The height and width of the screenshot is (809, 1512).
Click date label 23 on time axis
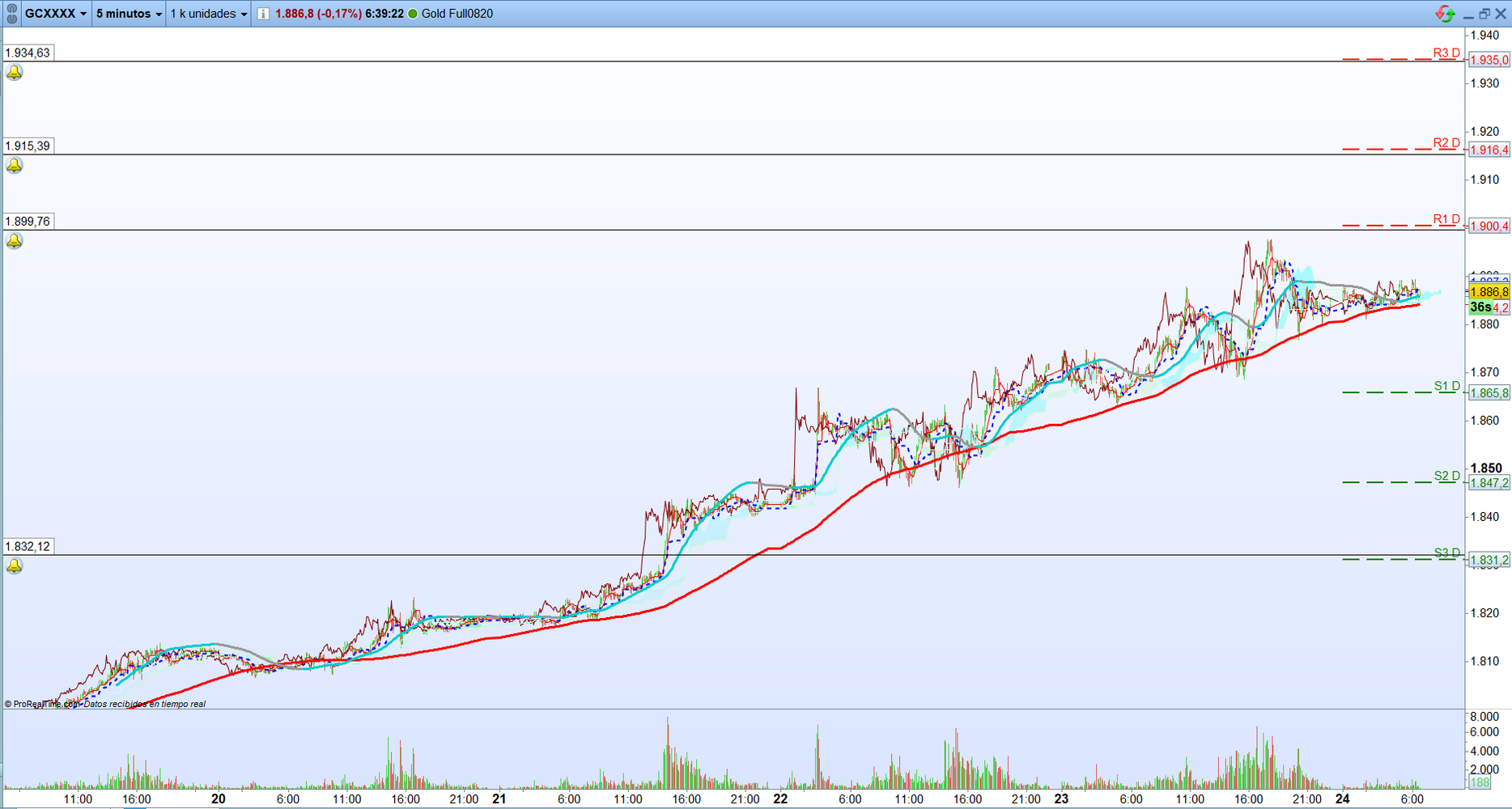(1061, 798)
